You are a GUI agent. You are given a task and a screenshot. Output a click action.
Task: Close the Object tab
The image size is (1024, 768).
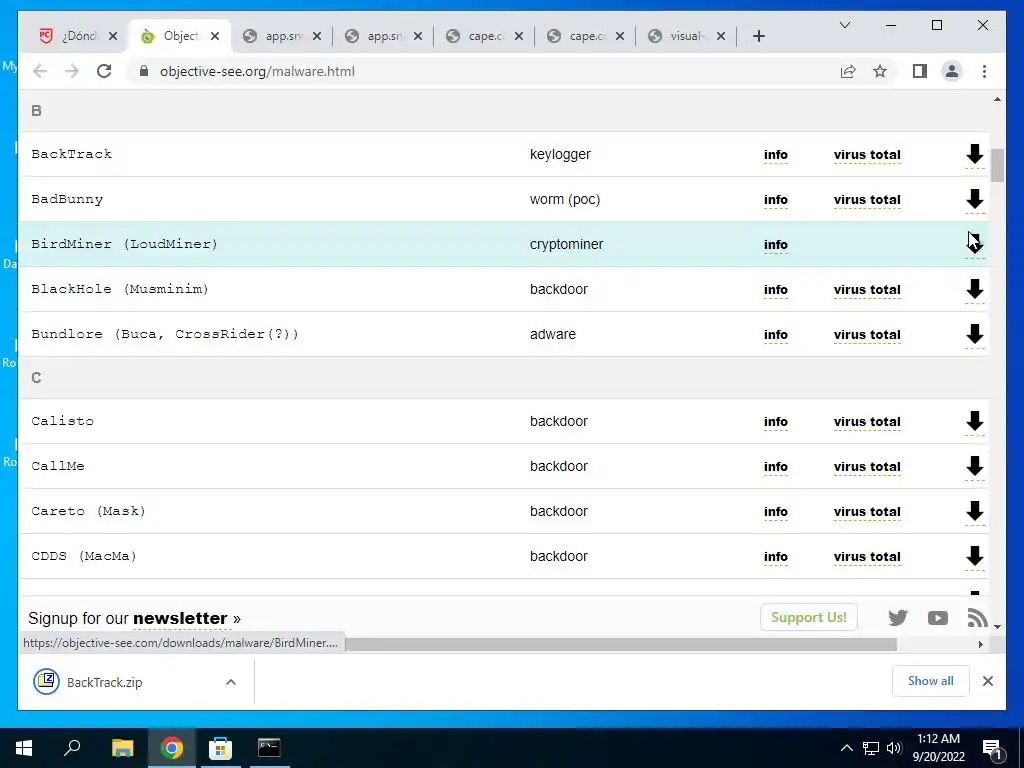coord(215,37)
